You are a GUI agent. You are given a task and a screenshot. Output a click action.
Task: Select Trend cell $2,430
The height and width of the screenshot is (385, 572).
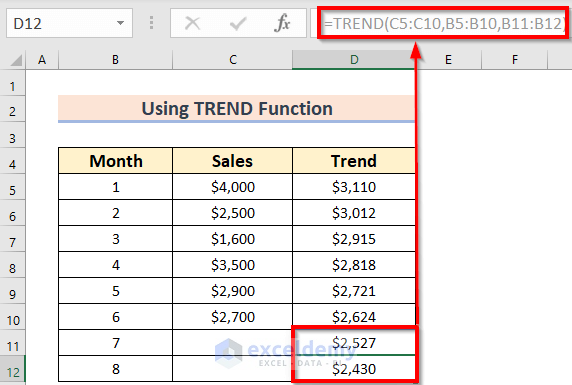(x=354, y=369)
